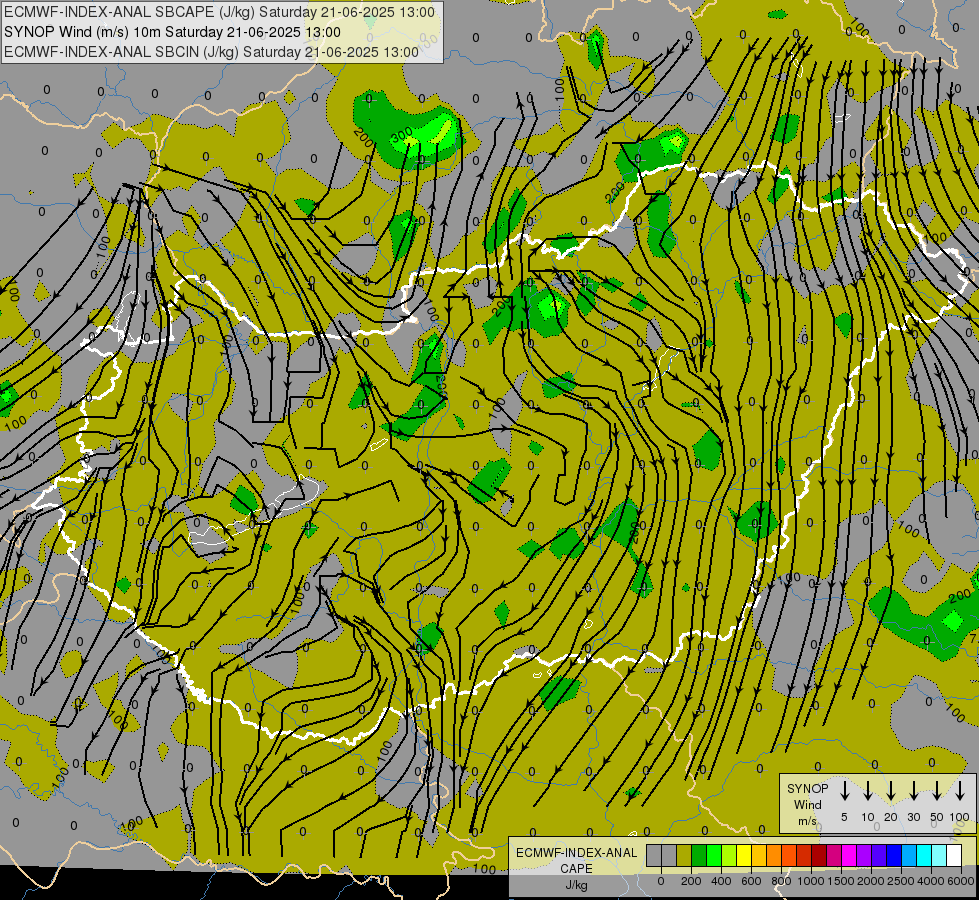This screenshot has width=979, height=900.
Task: Select the amber swatch right of 600 tick
Action: pyautogui.click(x=759, y=856)
